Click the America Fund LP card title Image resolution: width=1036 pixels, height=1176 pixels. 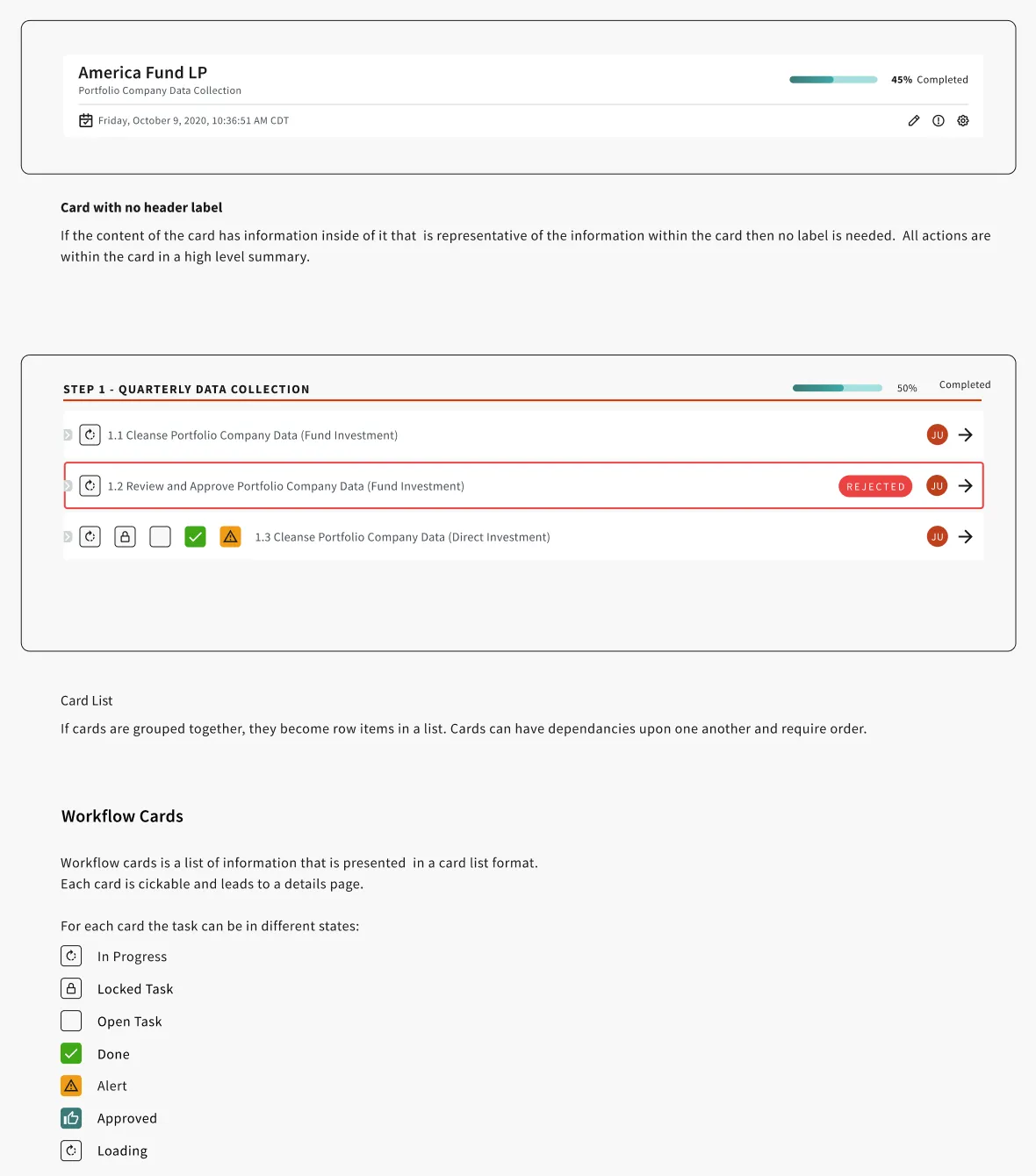143,73
